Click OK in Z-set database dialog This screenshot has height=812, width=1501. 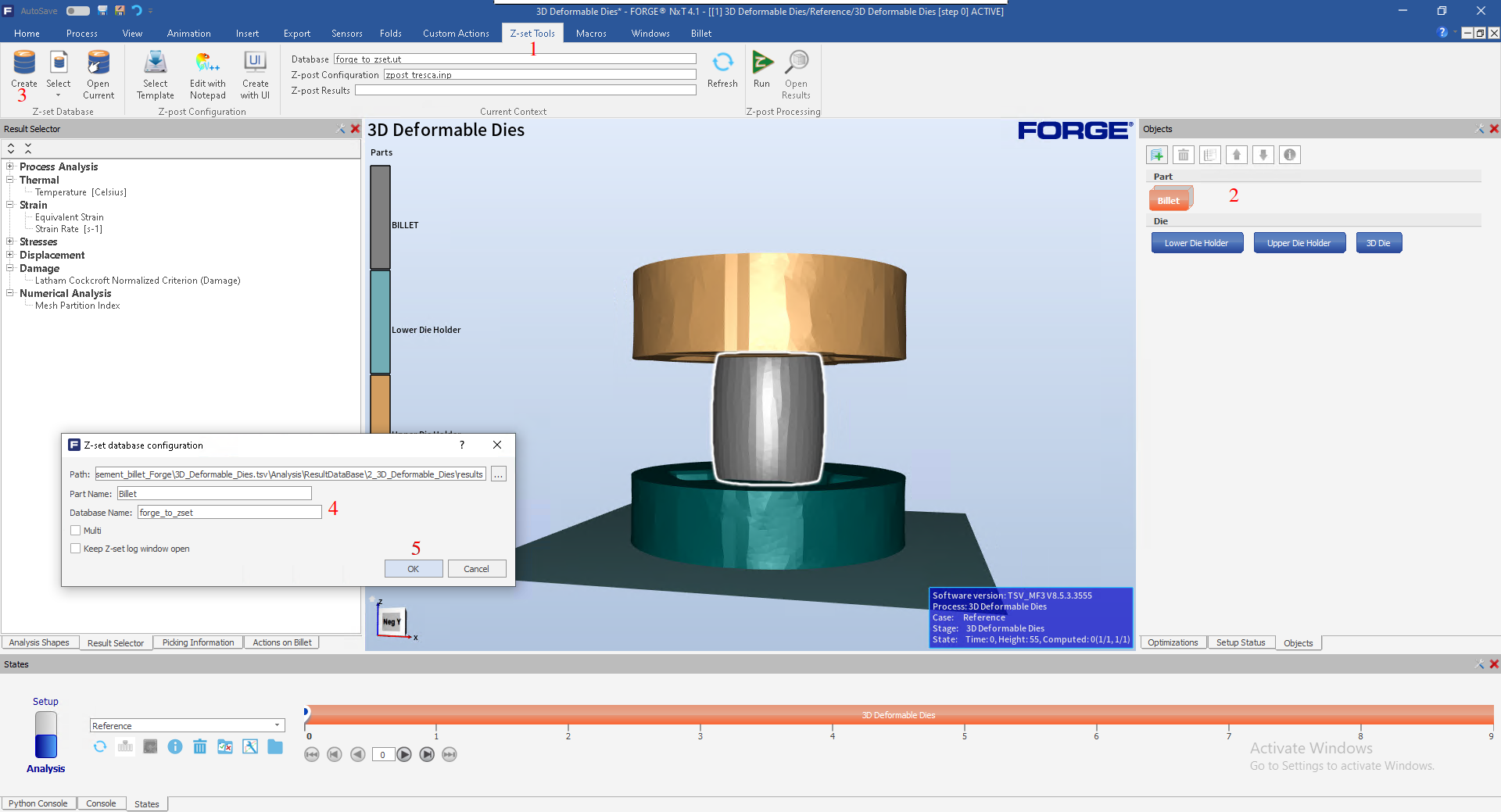414,569
